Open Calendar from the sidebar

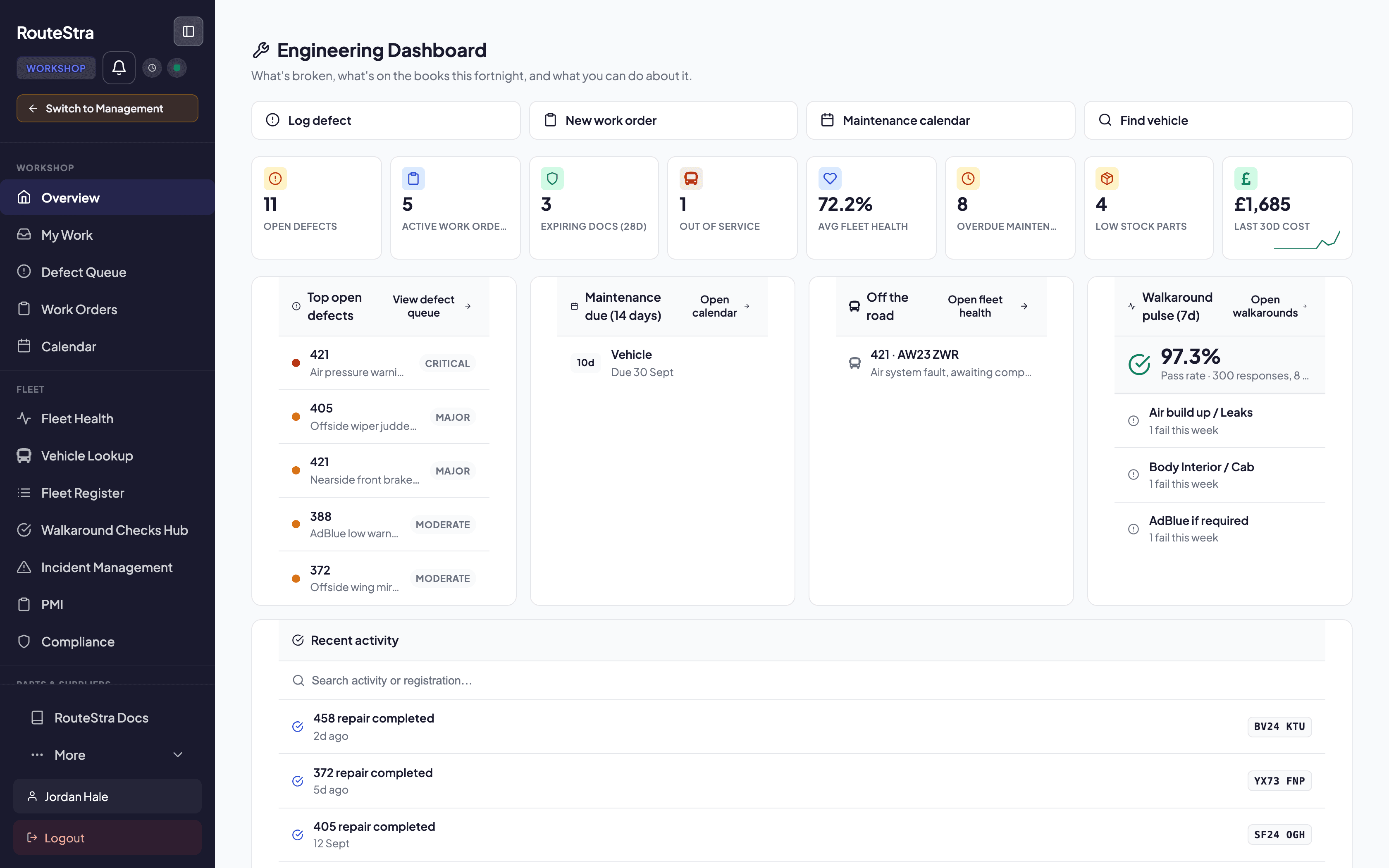coord(107,347)
